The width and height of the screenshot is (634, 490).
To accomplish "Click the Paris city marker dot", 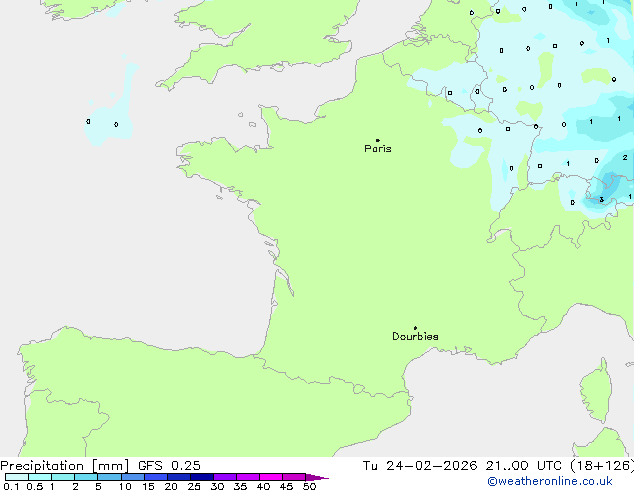I will point(377,140).
